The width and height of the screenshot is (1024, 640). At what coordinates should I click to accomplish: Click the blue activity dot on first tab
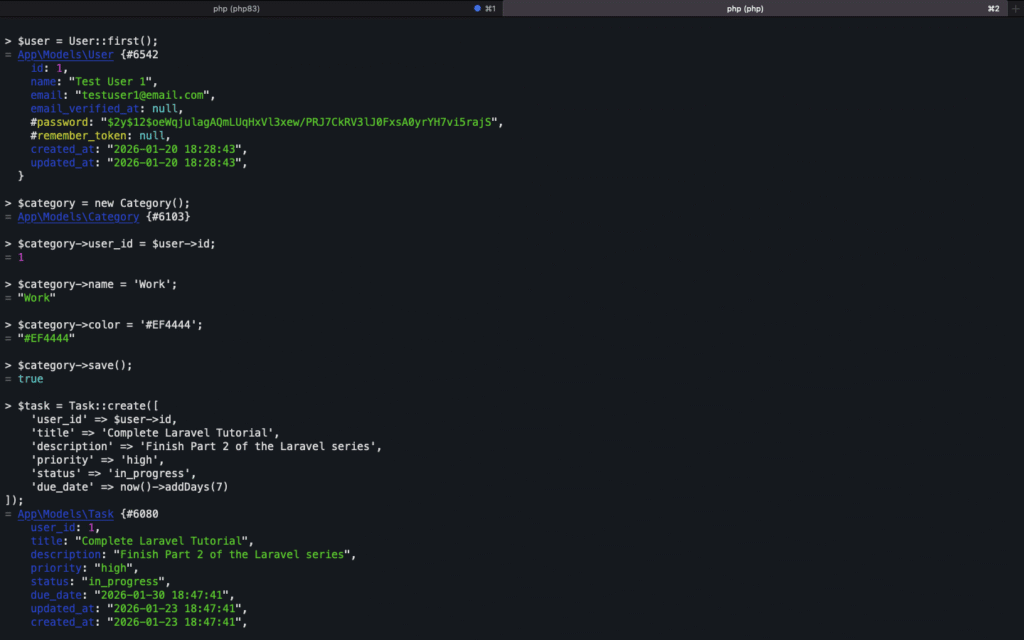pos(477,8)
